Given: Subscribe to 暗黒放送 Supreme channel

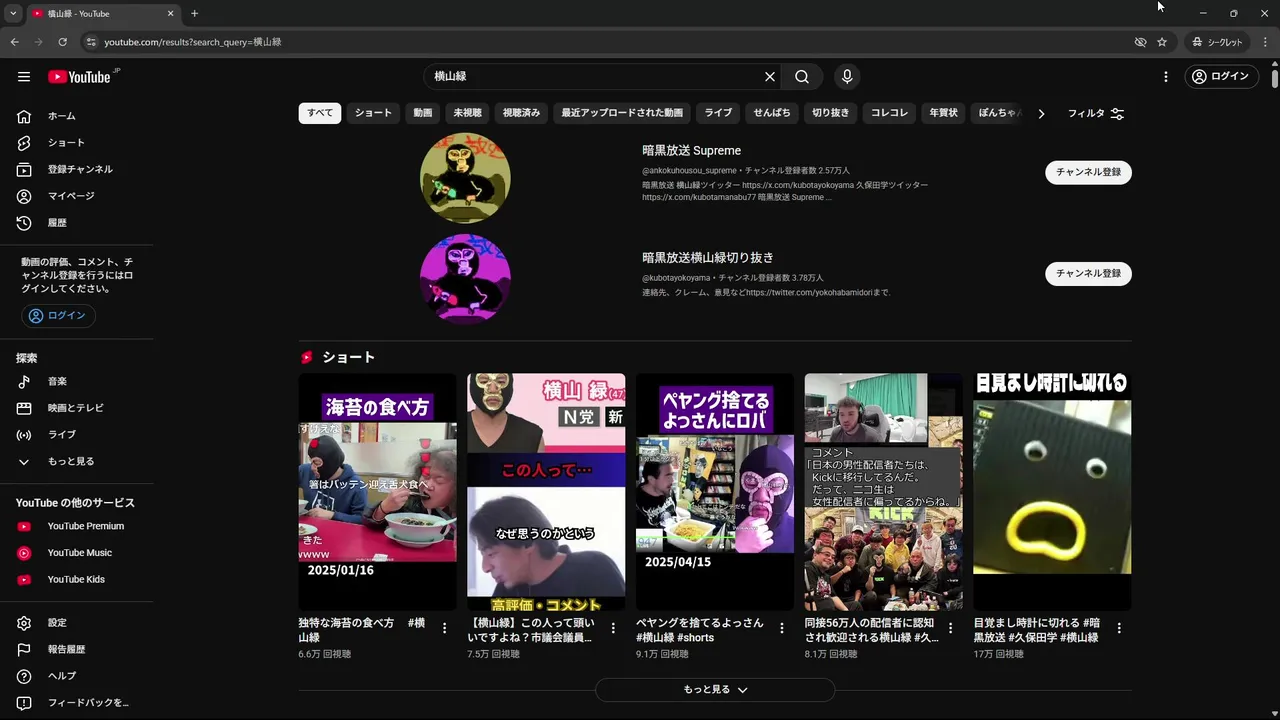Looking at the screenshot, I should (1088, 172).
